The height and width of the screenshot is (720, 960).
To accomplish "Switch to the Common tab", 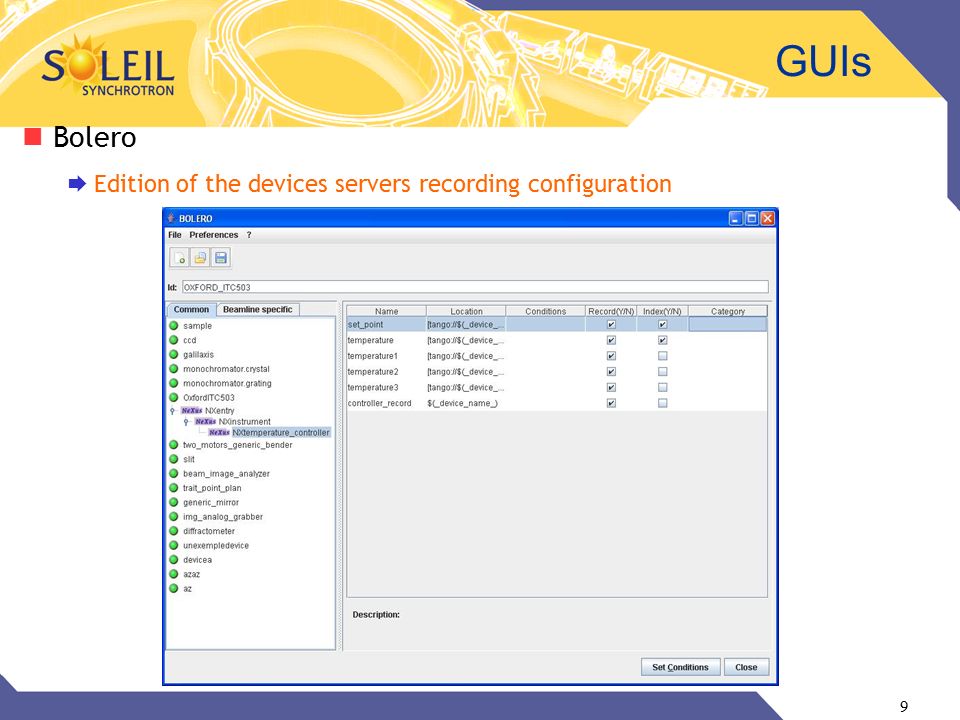I will [191, 310].
